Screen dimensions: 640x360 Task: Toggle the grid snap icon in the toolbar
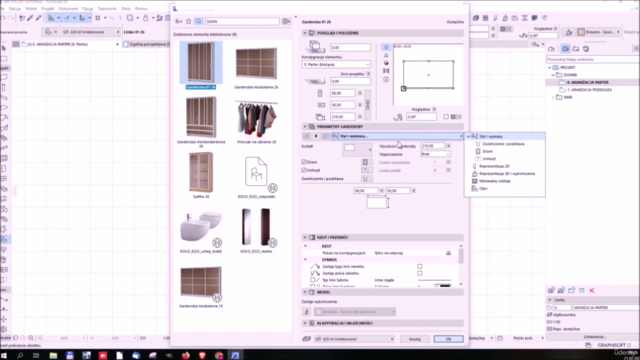coord(98,18)
